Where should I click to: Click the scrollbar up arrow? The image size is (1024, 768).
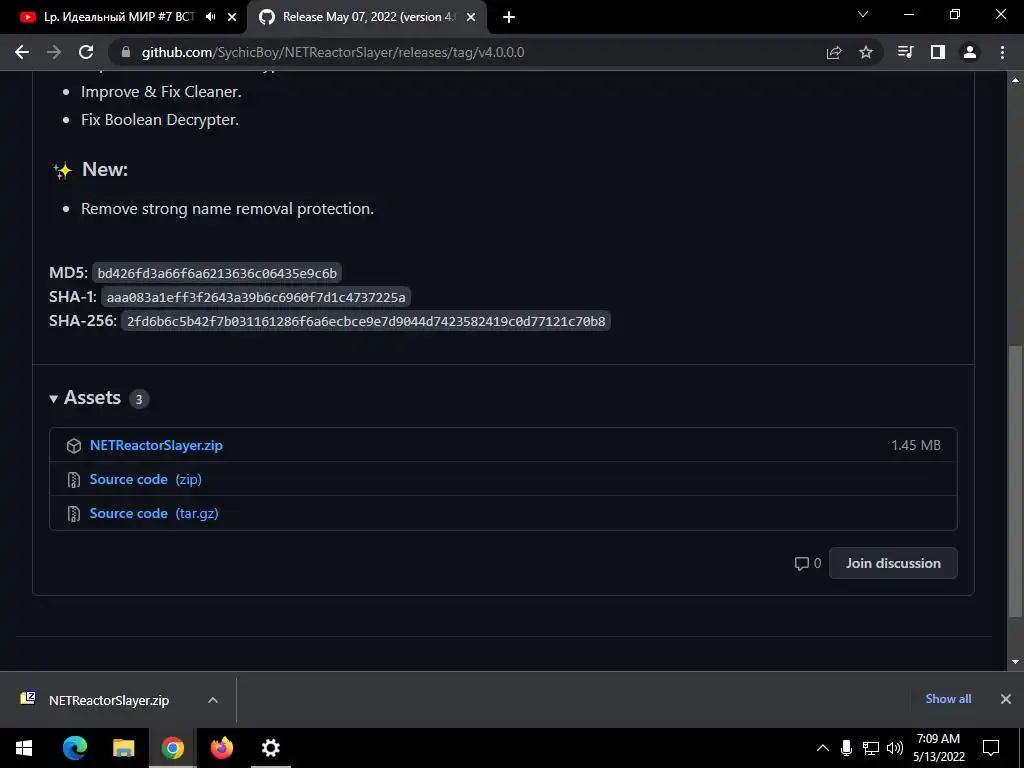(x=1015, y=80)
